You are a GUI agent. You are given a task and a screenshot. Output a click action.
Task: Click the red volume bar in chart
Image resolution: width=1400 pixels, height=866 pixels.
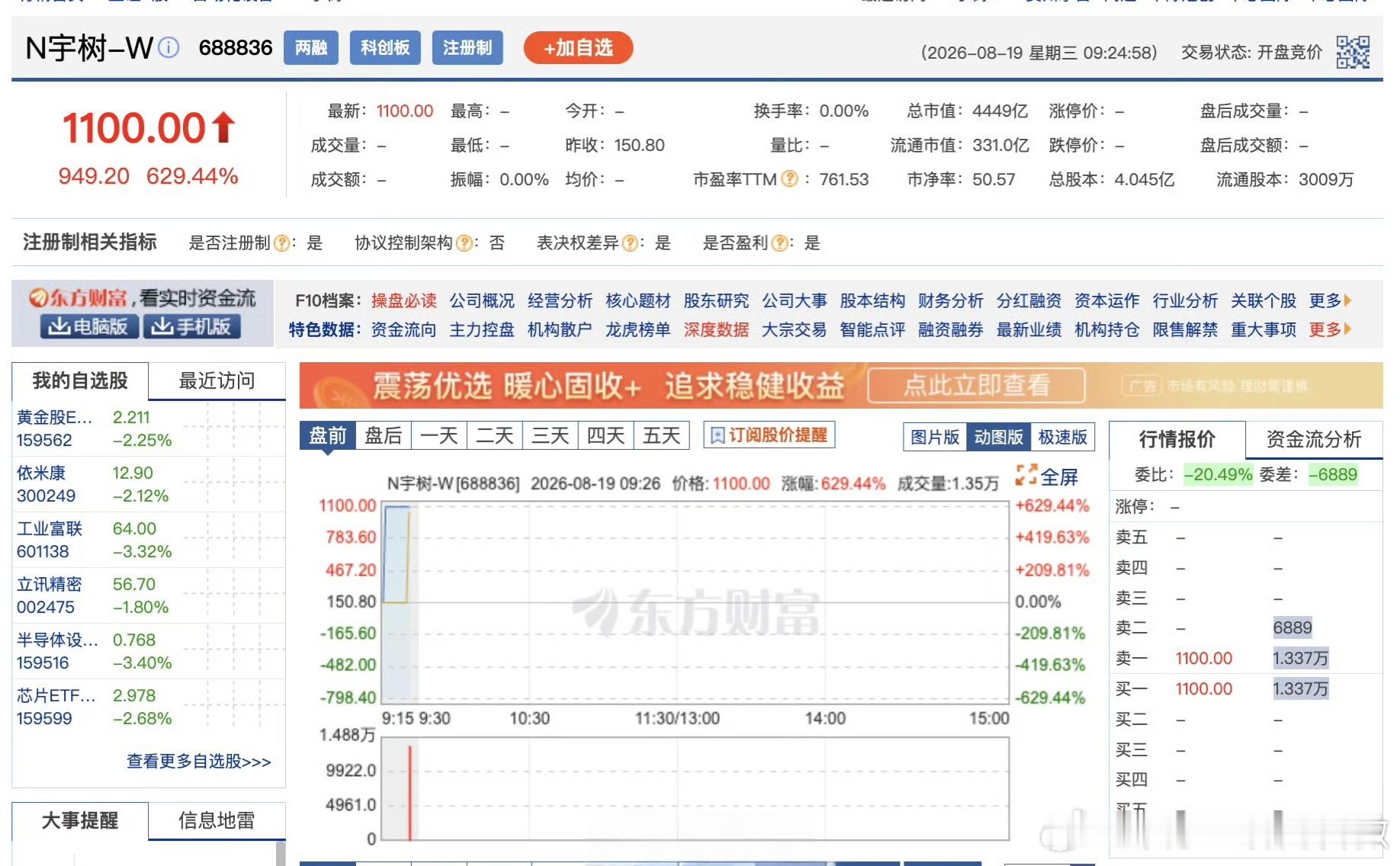point(409,793)
